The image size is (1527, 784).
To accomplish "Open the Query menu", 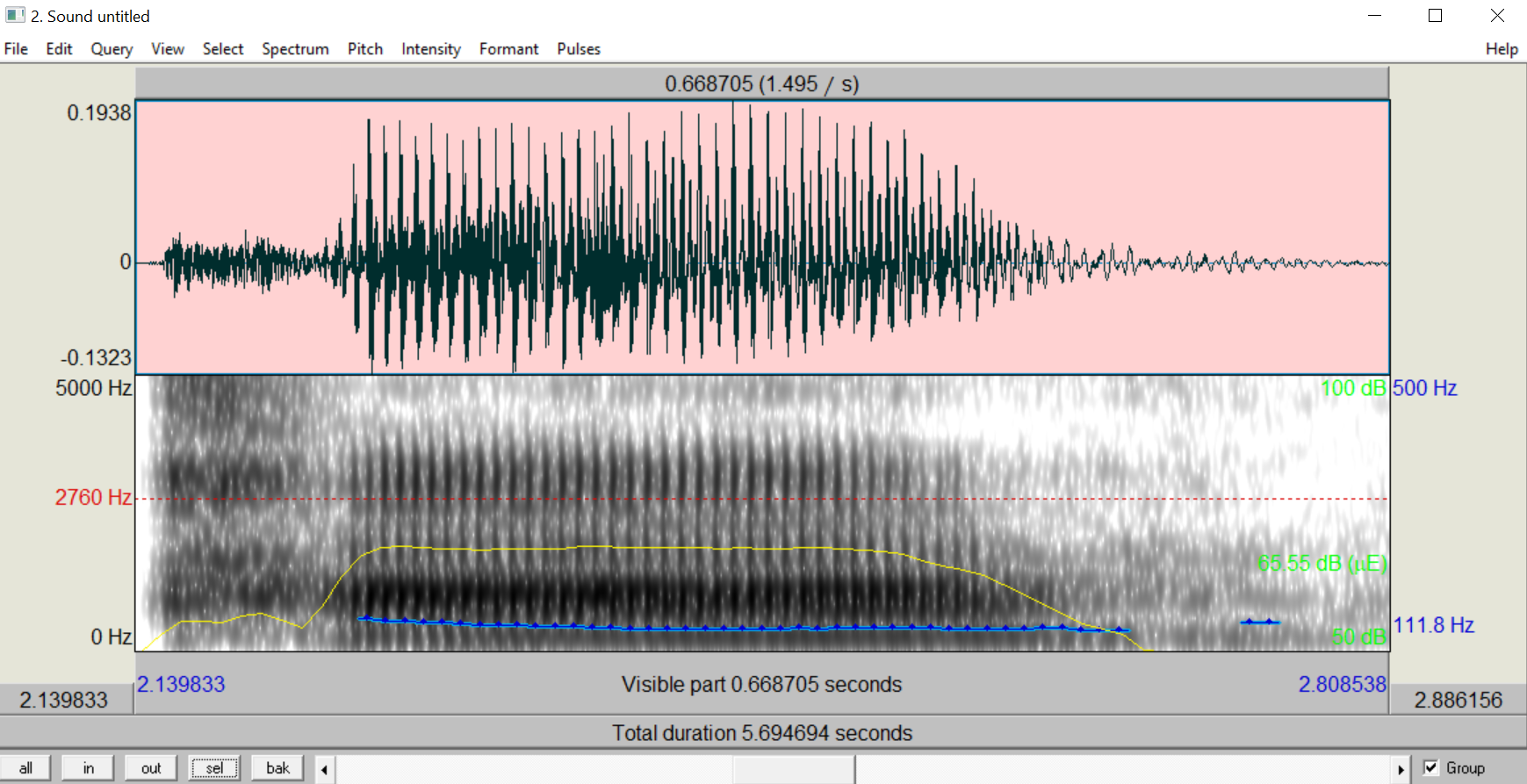I will click(112, 49).
